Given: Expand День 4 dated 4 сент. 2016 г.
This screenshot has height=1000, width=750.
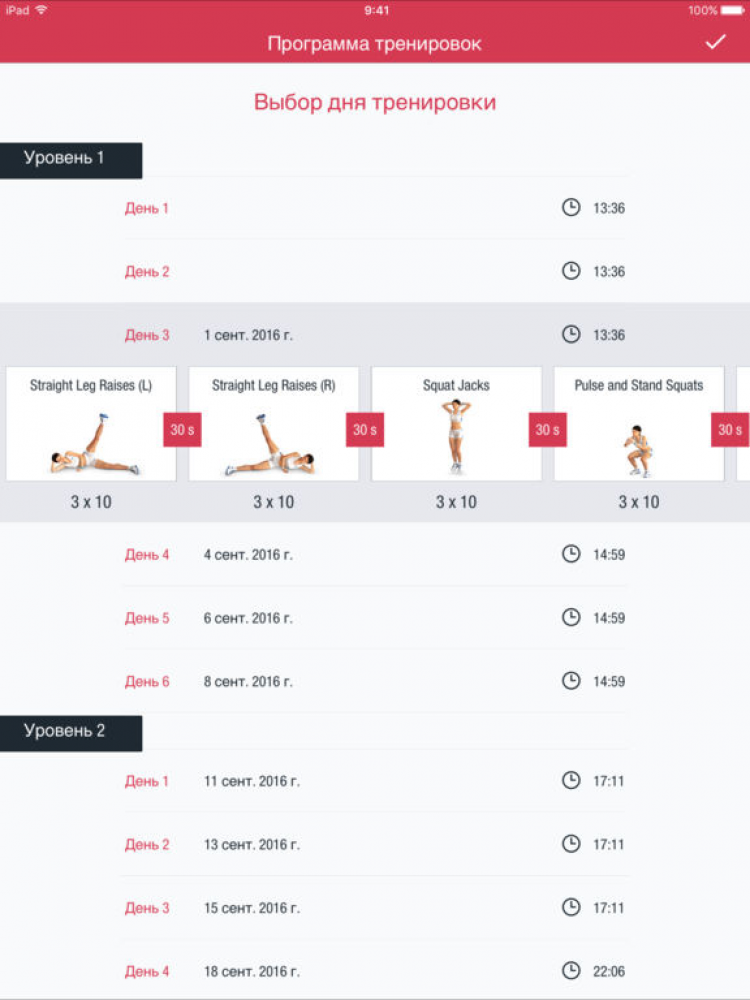Looking at the screenshot, I should click(x=147, y=554).
